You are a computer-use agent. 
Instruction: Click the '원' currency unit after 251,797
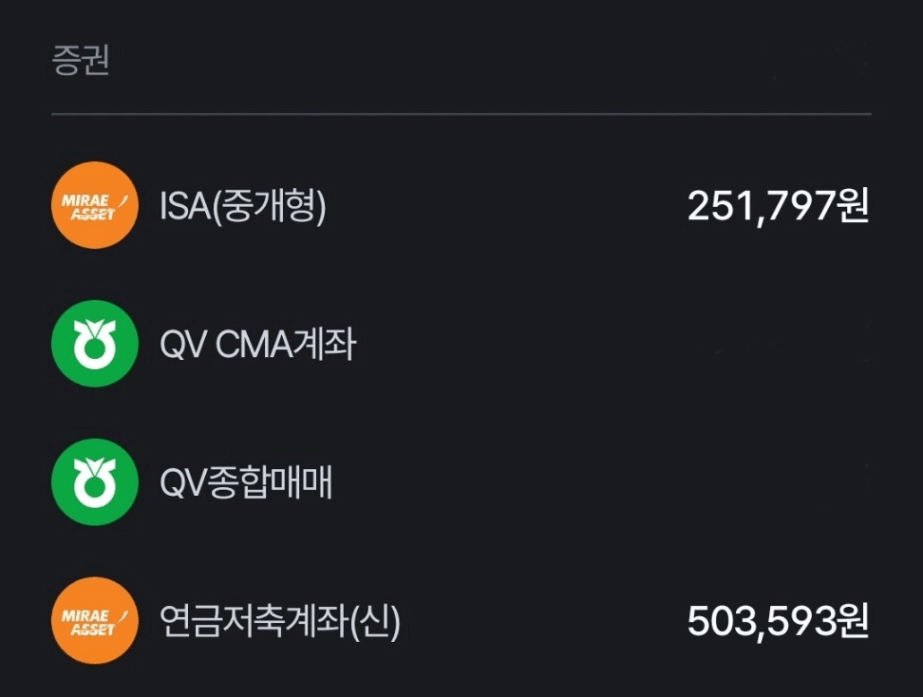(x=853, y=206)
